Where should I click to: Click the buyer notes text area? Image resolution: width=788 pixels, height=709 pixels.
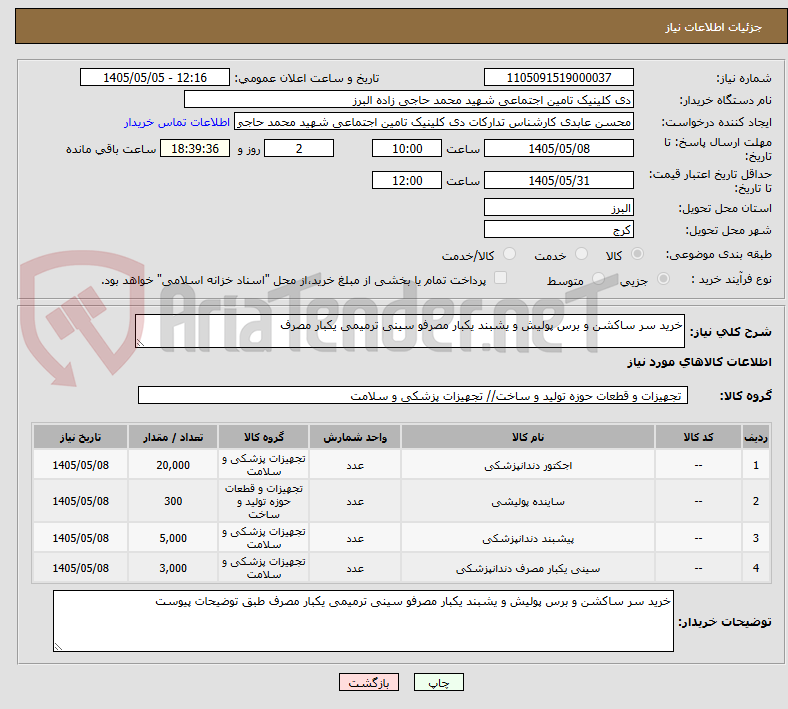click(x=363, y=621)
